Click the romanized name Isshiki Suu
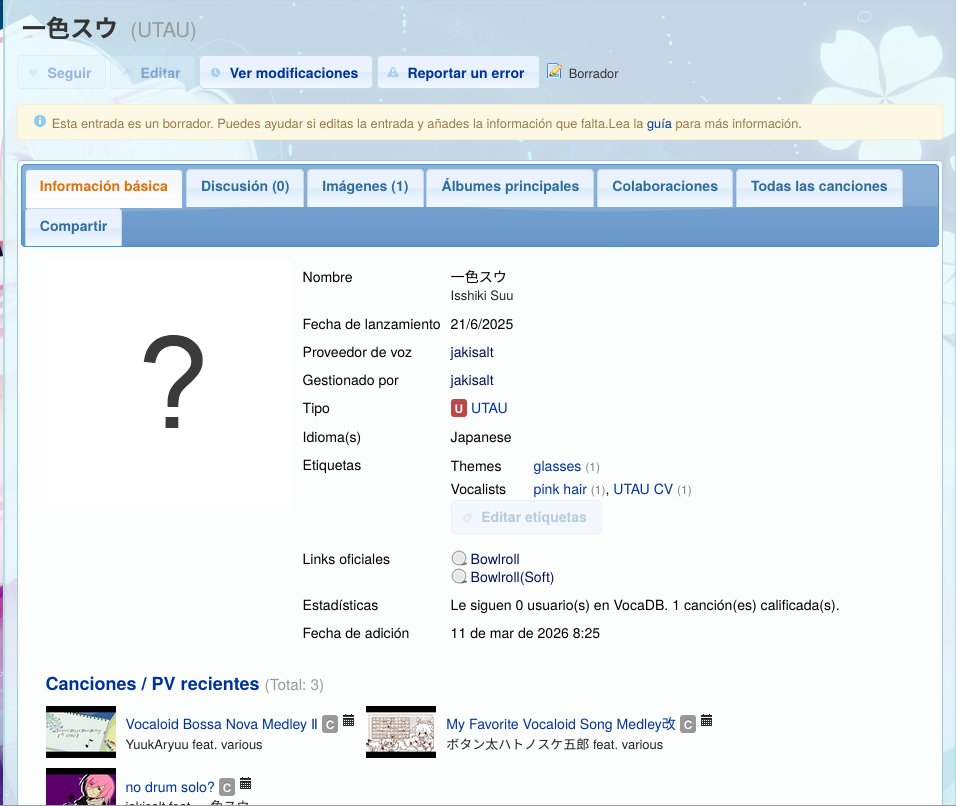 (482, 296)
